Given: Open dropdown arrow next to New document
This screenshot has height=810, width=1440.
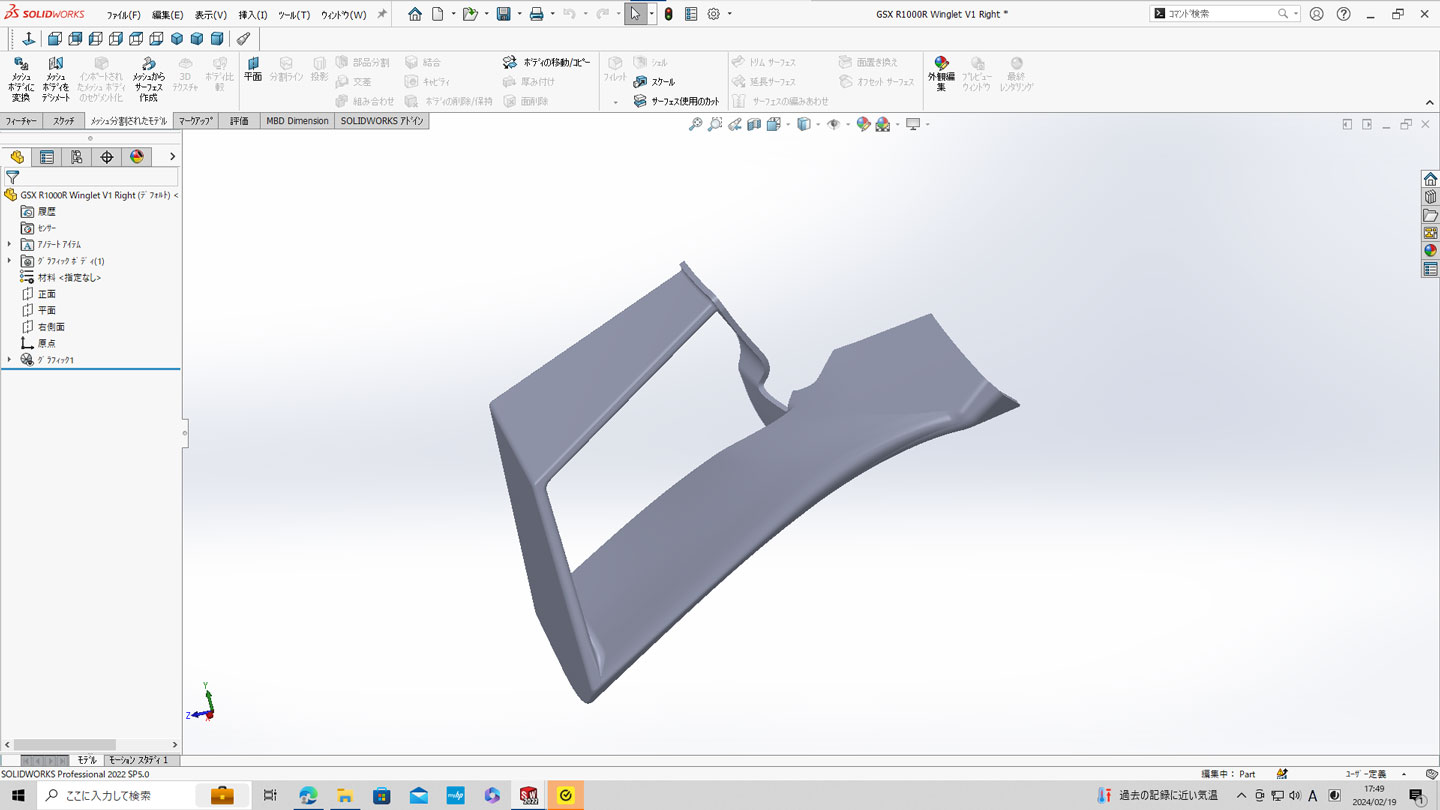Looking at the screenshot, I should coord(453,14).
